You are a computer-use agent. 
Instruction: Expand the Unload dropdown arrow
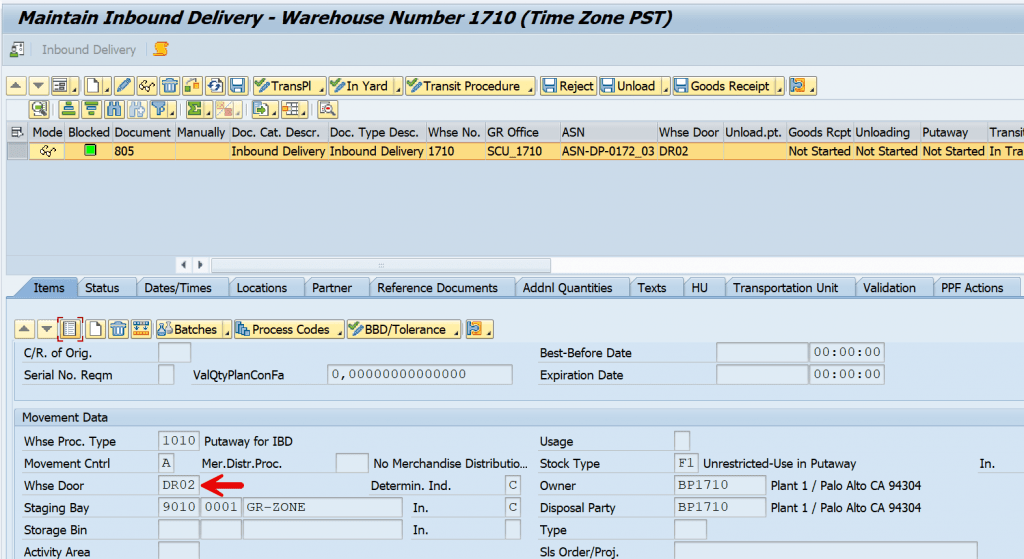(x=665, y=88)
